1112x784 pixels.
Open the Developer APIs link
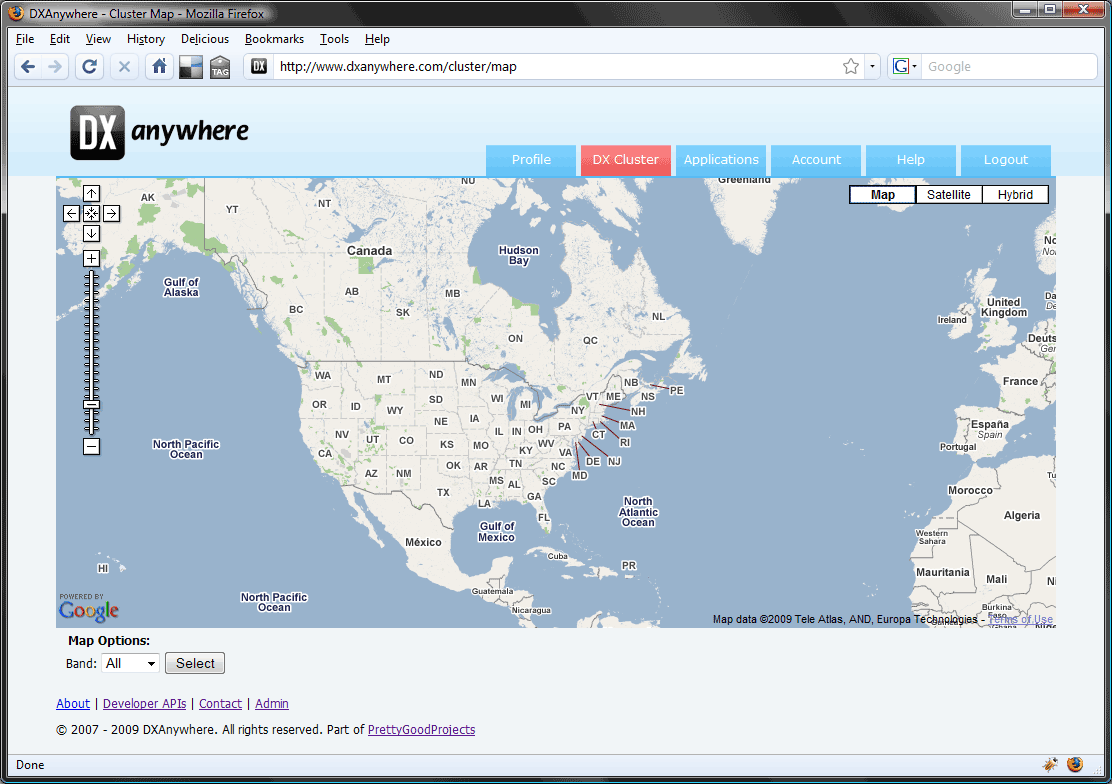click(x=144, y=704)
